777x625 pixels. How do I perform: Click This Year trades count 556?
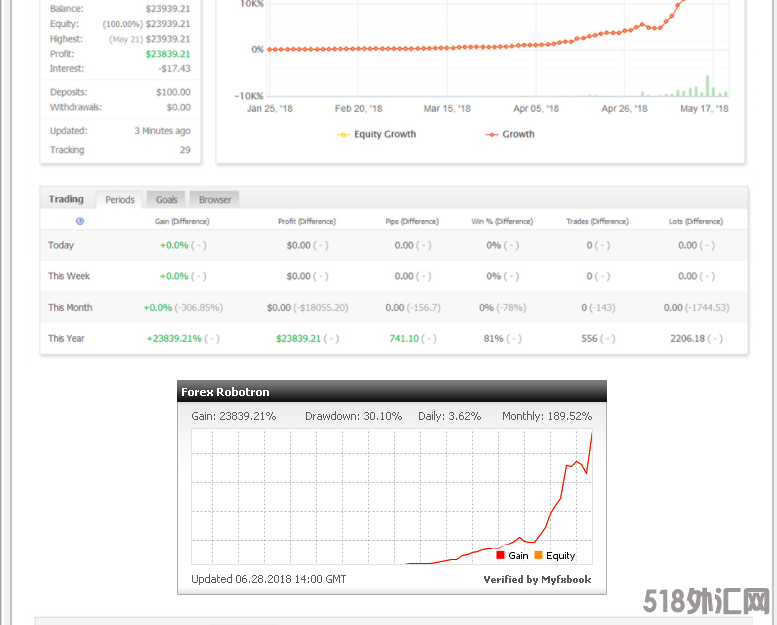tap(589, 339)
